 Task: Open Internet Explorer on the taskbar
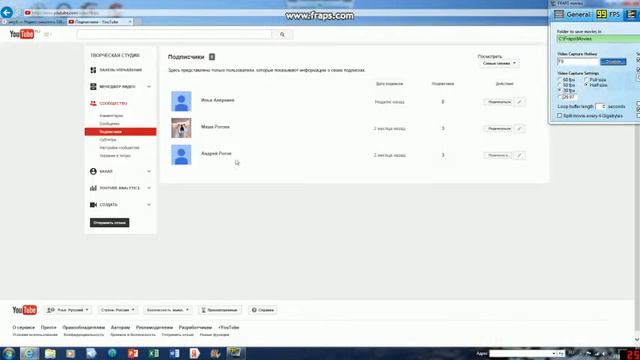click(29, 353)
